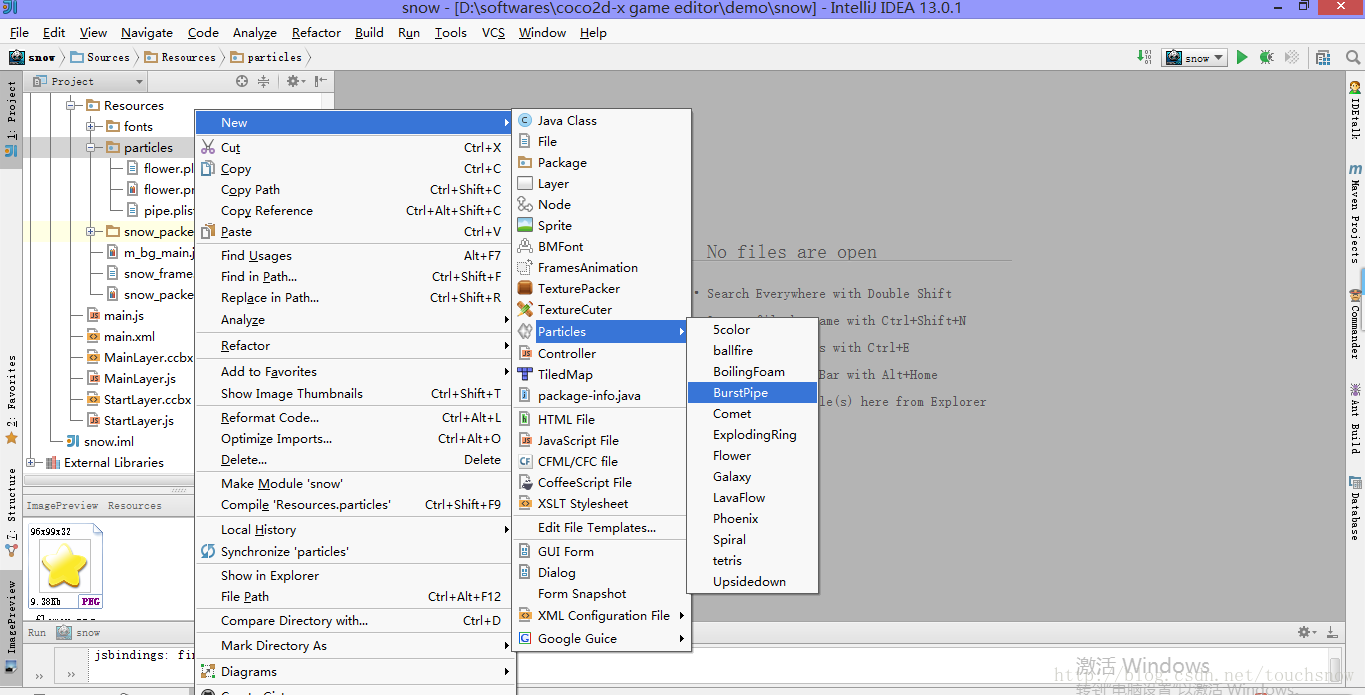Viewport: 1365px width, 695px height.
Task: Click Paste in the context menu
Action: tap(355, 231)
